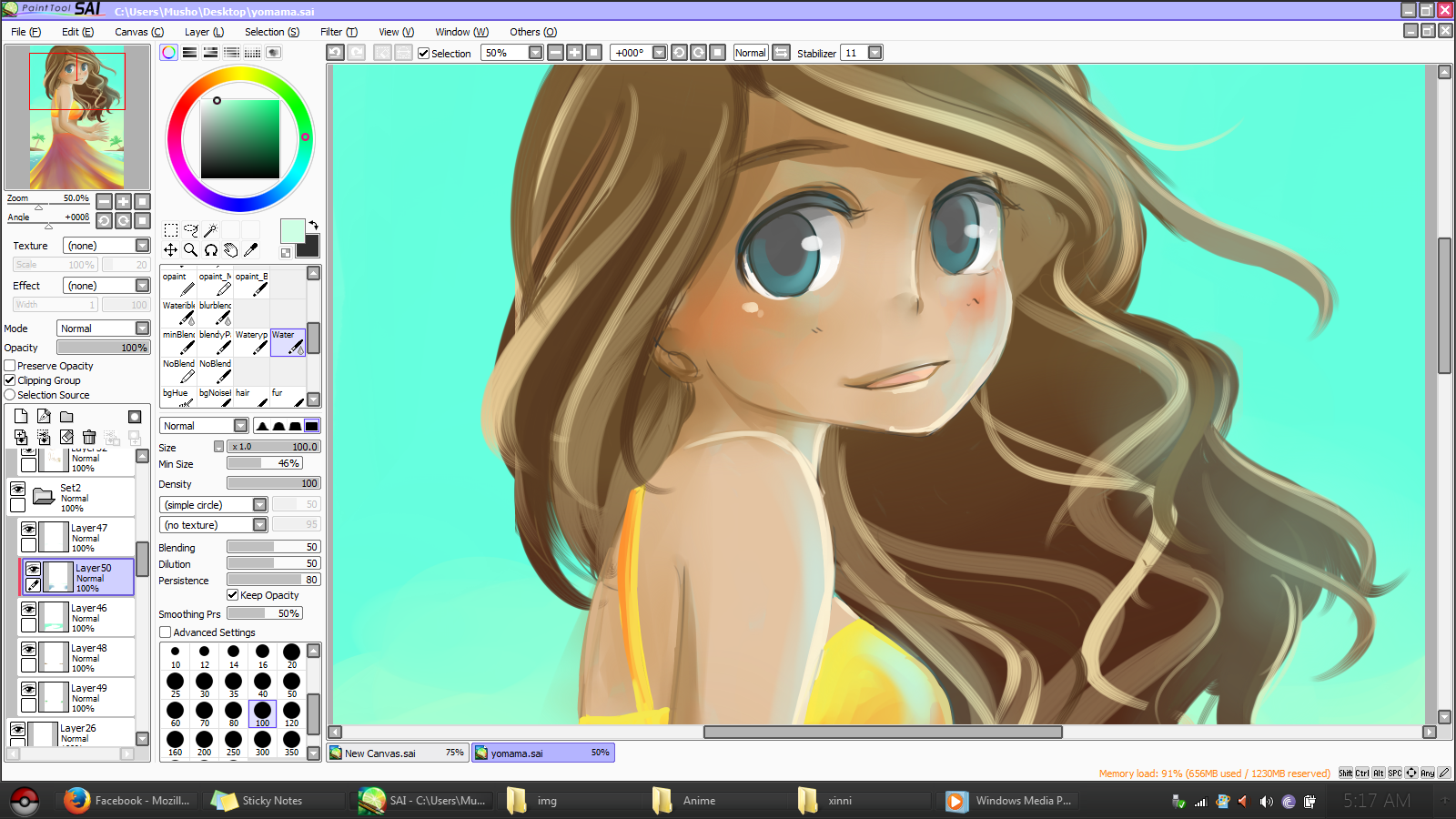Choose the Move layer tool
1456x819 pixels.
(170, 249)
